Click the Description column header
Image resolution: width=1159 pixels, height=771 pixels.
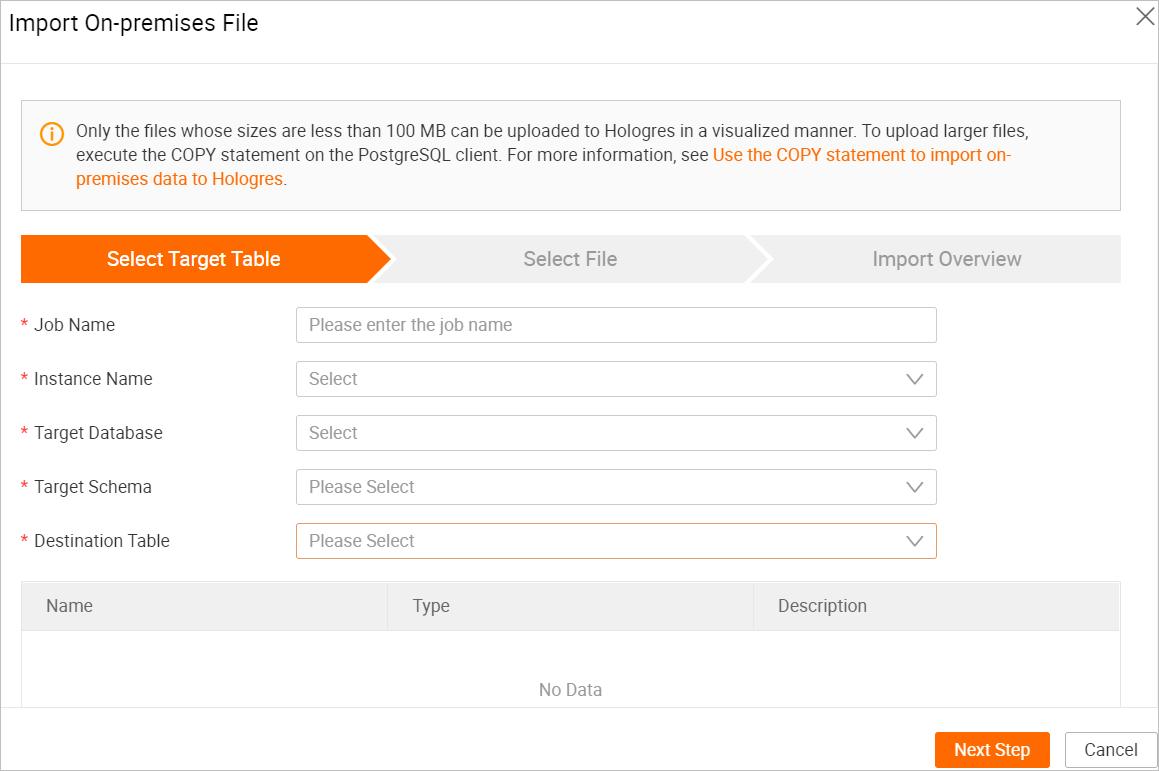click(x=822, y=606)
